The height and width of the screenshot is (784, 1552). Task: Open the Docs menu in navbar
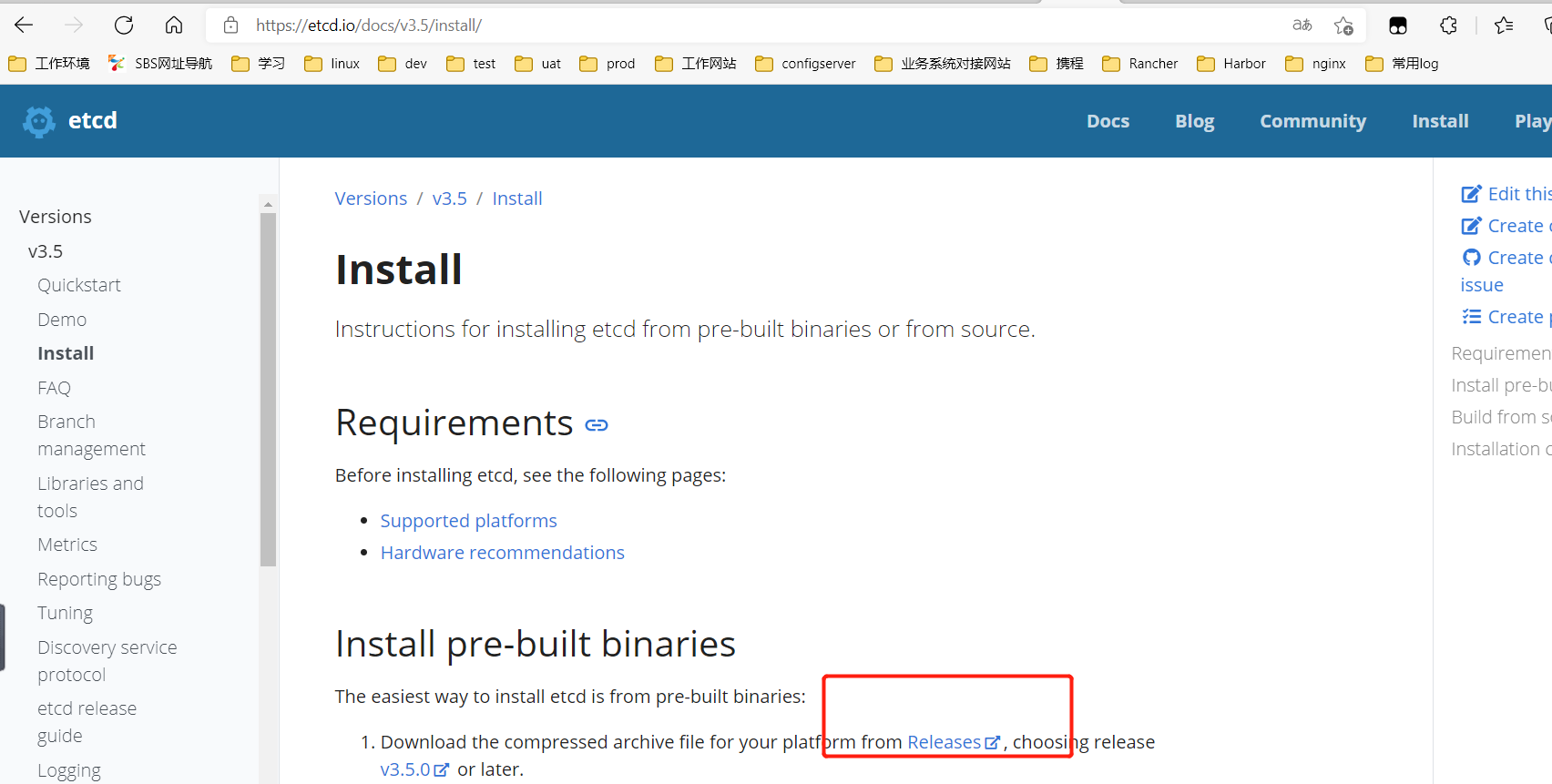[1108, 121]
